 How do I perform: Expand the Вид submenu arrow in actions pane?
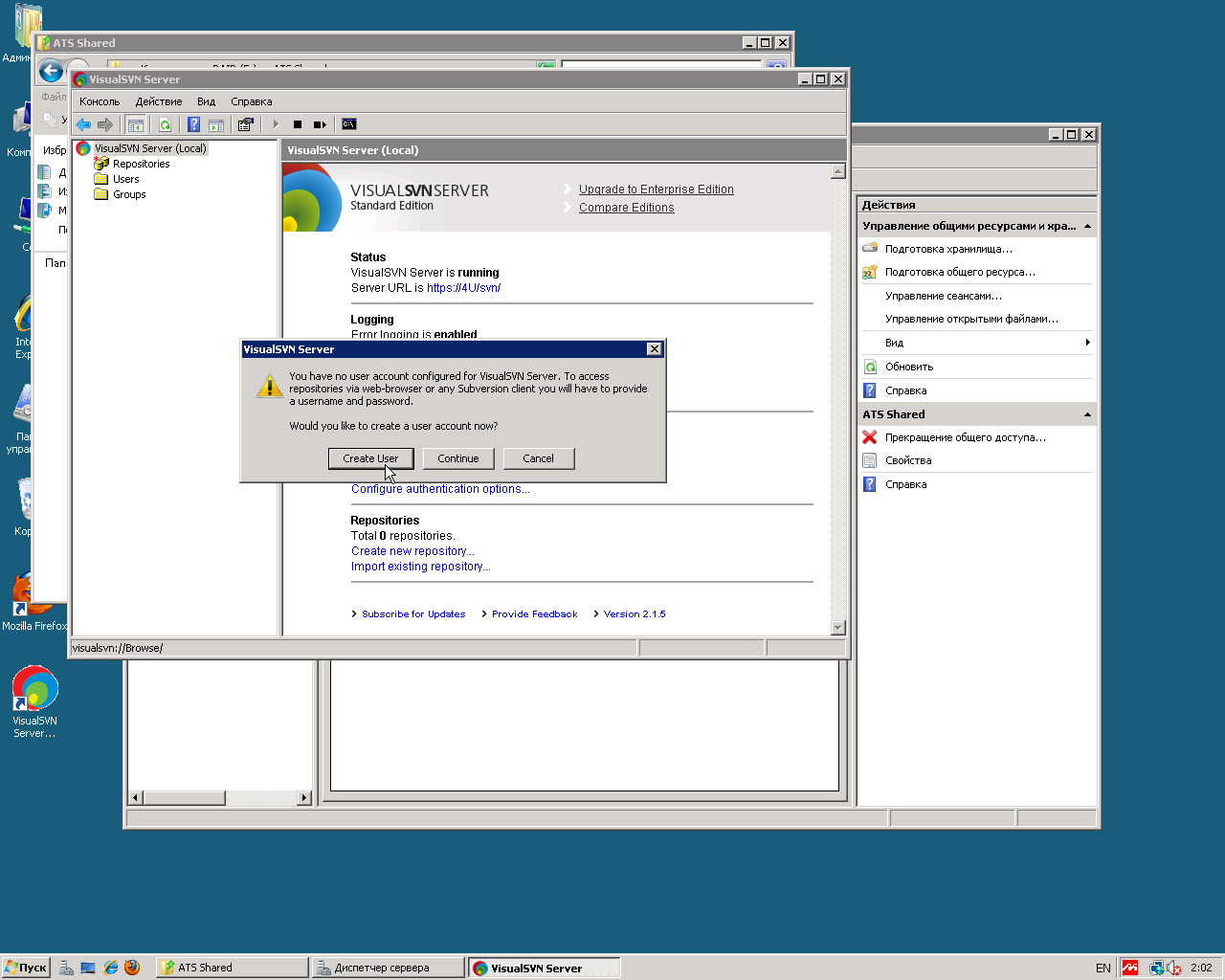point(1087,343)
